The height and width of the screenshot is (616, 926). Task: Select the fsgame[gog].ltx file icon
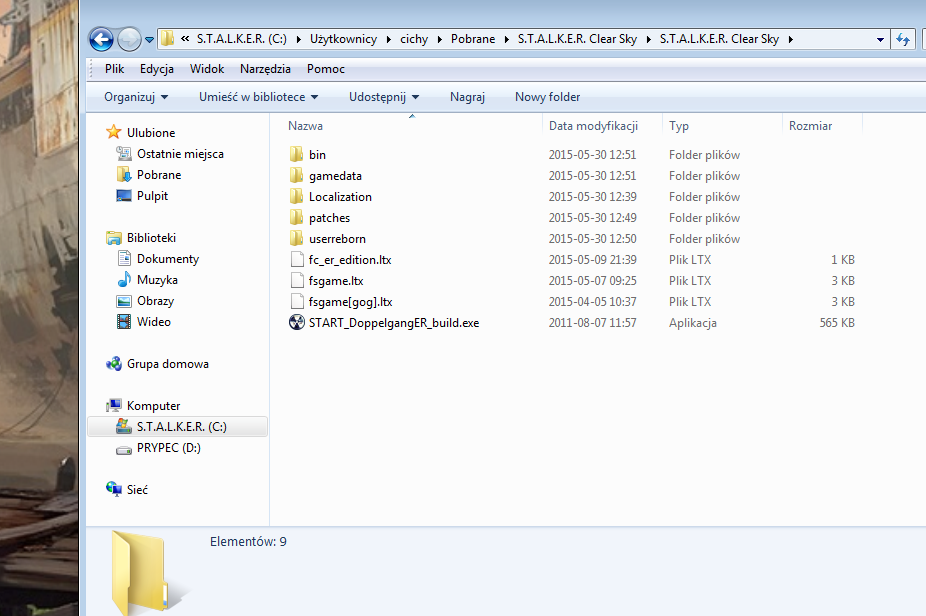[x=297, y=301]
